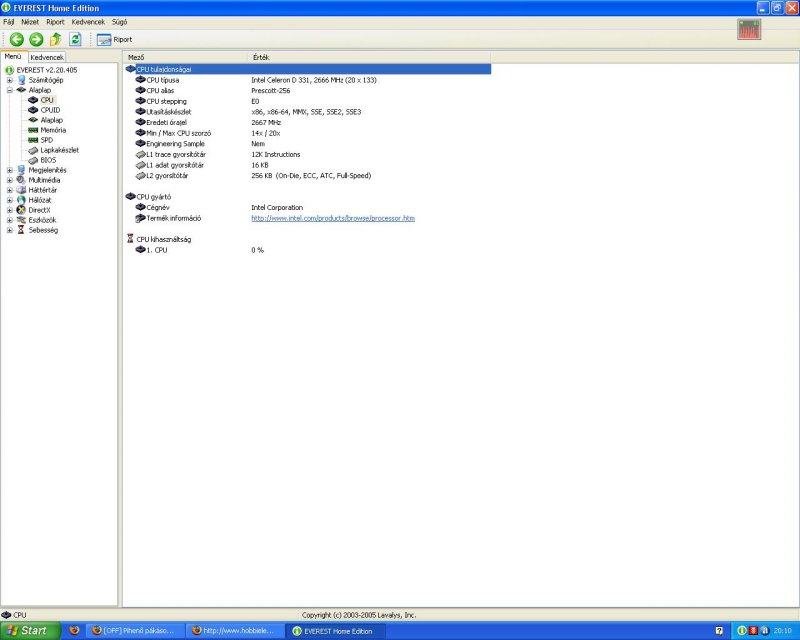The width and height of the screenshot is (800, 640).
Task: Switch to the http://www.hobbiele taskbar window
Action: (235, 631)
